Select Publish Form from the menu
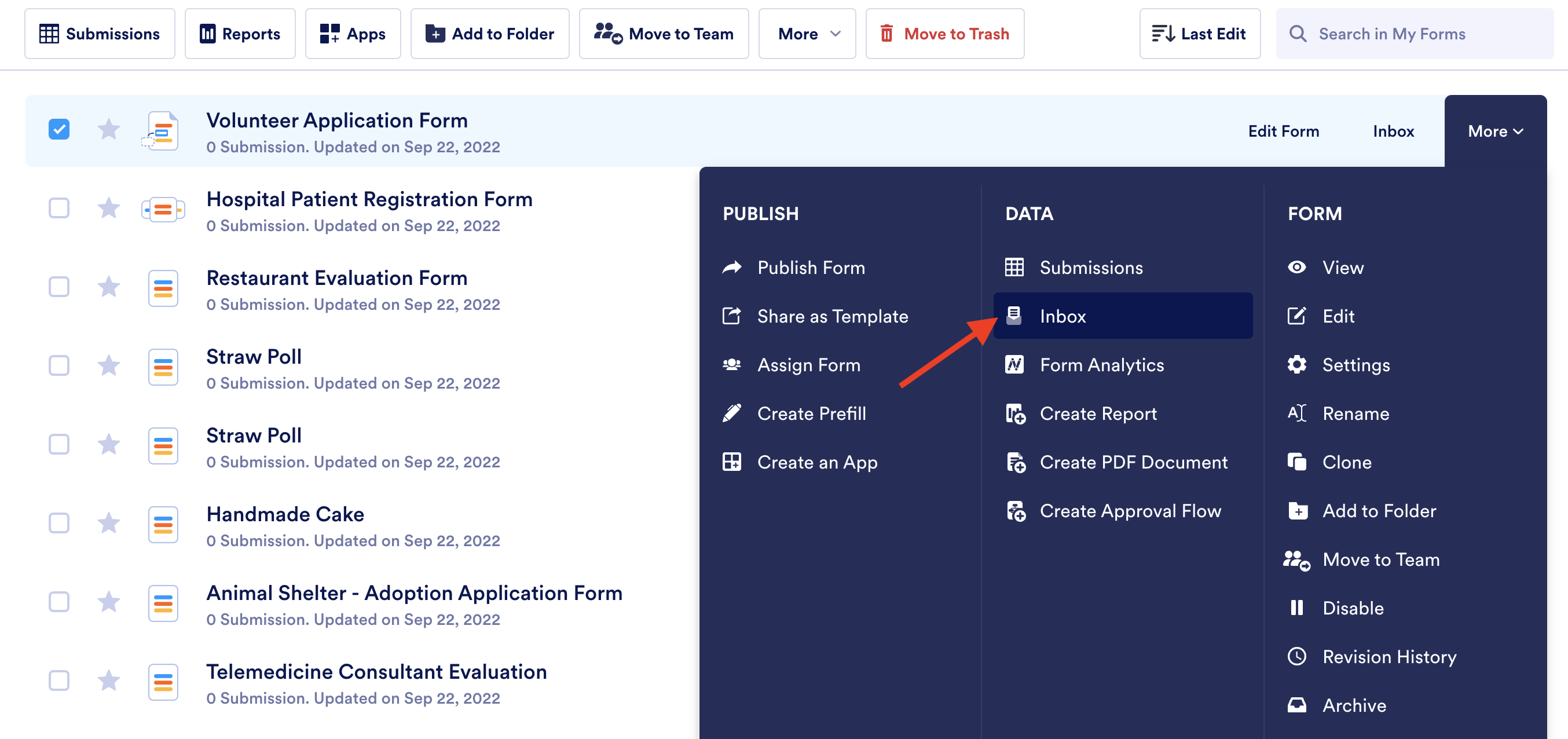 click(x=810, y=267)
